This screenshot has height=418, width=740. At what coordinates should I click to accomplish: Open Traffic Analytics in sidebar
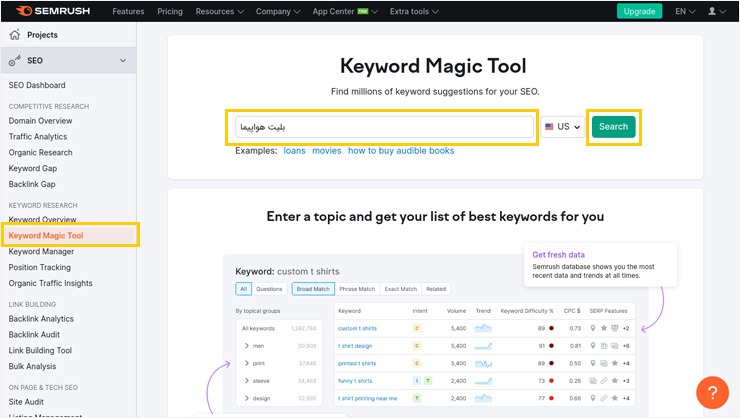click(x=38, y=137)
